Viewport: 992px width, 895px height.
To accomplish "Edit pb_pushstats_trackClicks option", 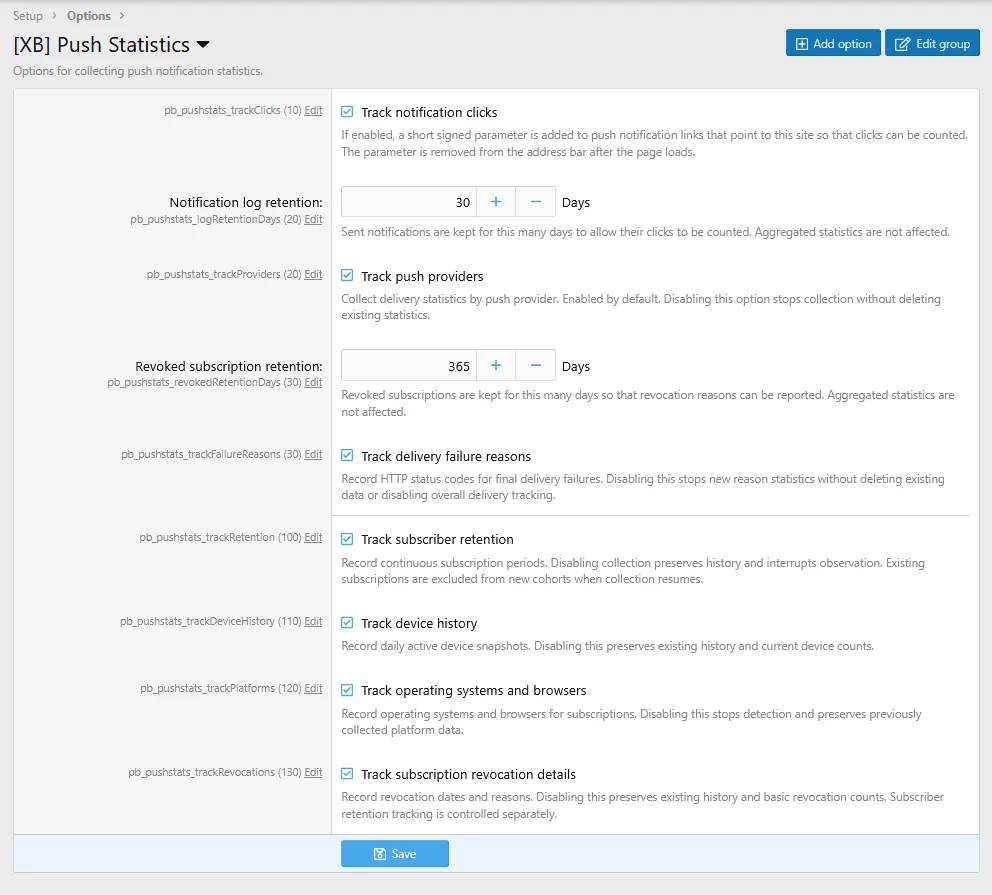I will tap(313, 110).
